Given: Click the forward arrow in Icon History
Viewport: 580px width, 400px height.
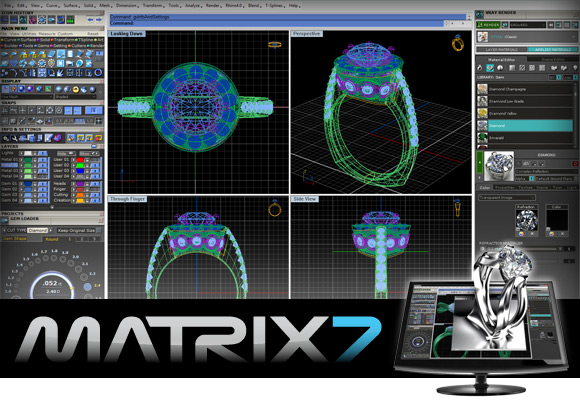Looking at the screenshot, I should pyautogui.click(x=99, y=20).
